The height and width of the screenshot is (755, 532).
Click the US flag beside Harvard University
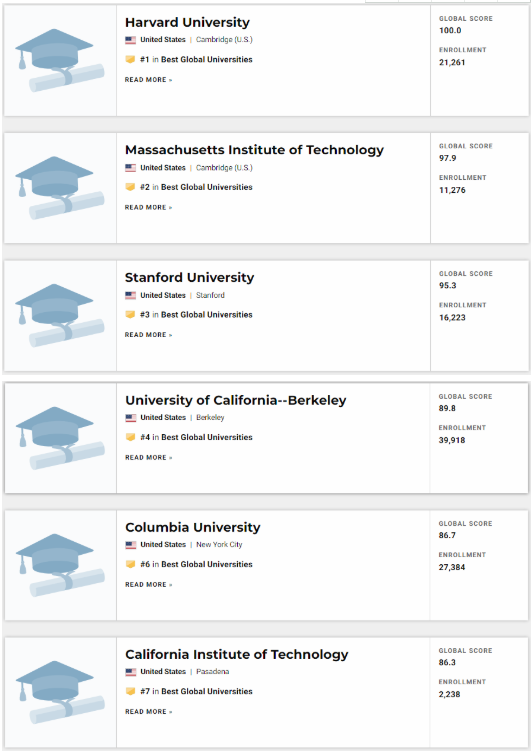coord(130,40)
